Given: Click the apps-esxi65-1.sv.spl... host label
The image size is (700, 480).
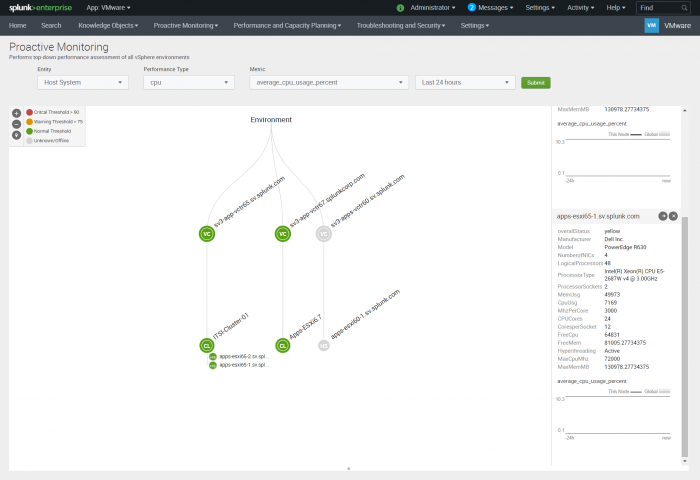Looking at the screenshot, I should (244, 365).
